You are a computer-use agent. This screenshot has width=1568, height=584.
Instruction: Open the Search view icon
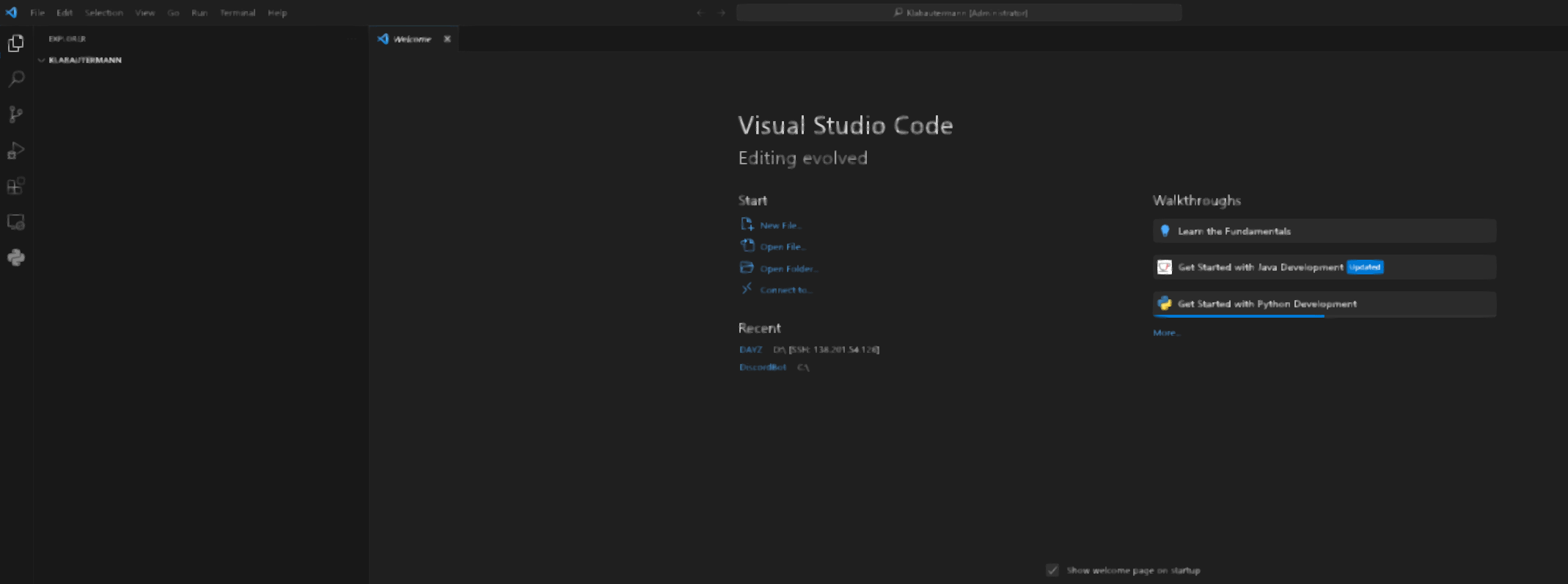pos(15,79)
